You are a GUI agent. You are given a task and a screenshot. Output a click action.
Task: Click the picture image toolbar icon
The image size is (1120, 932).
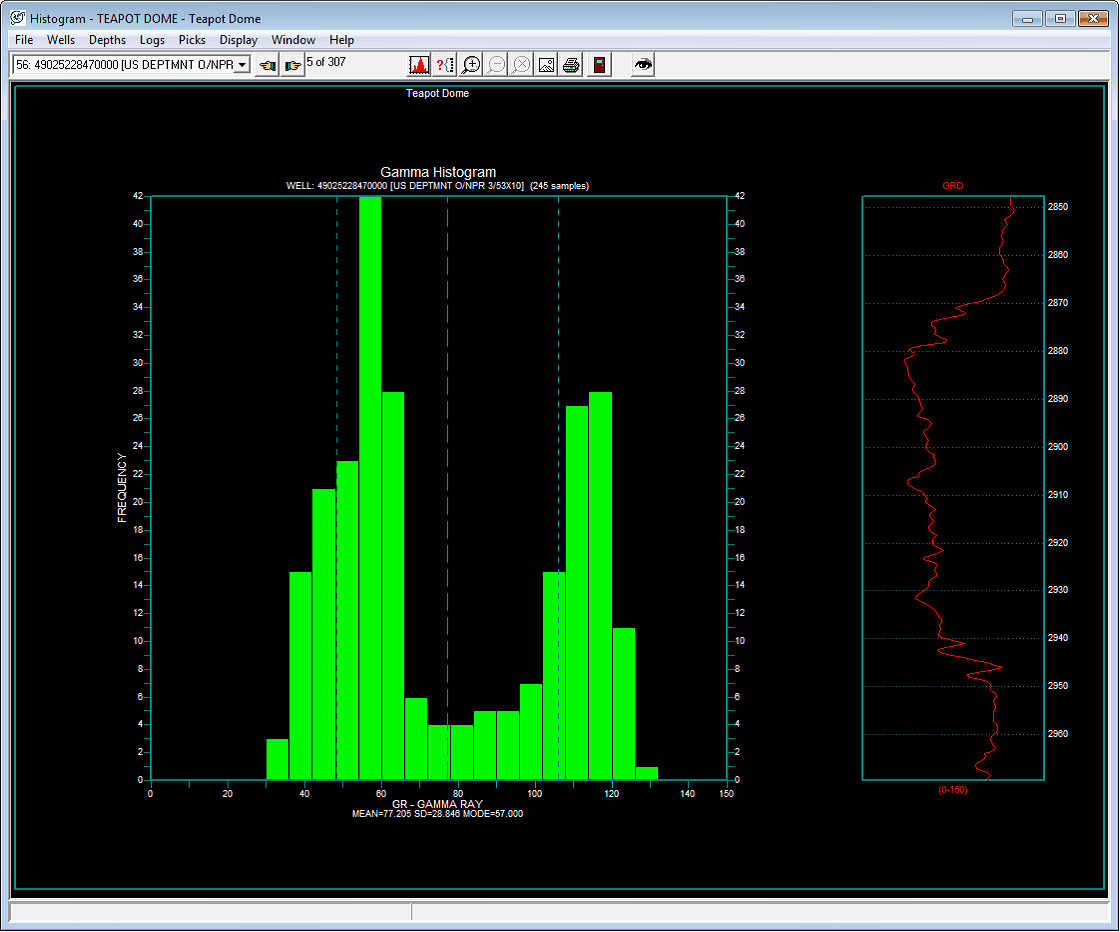pyautogui.click(x=546, y=65)
